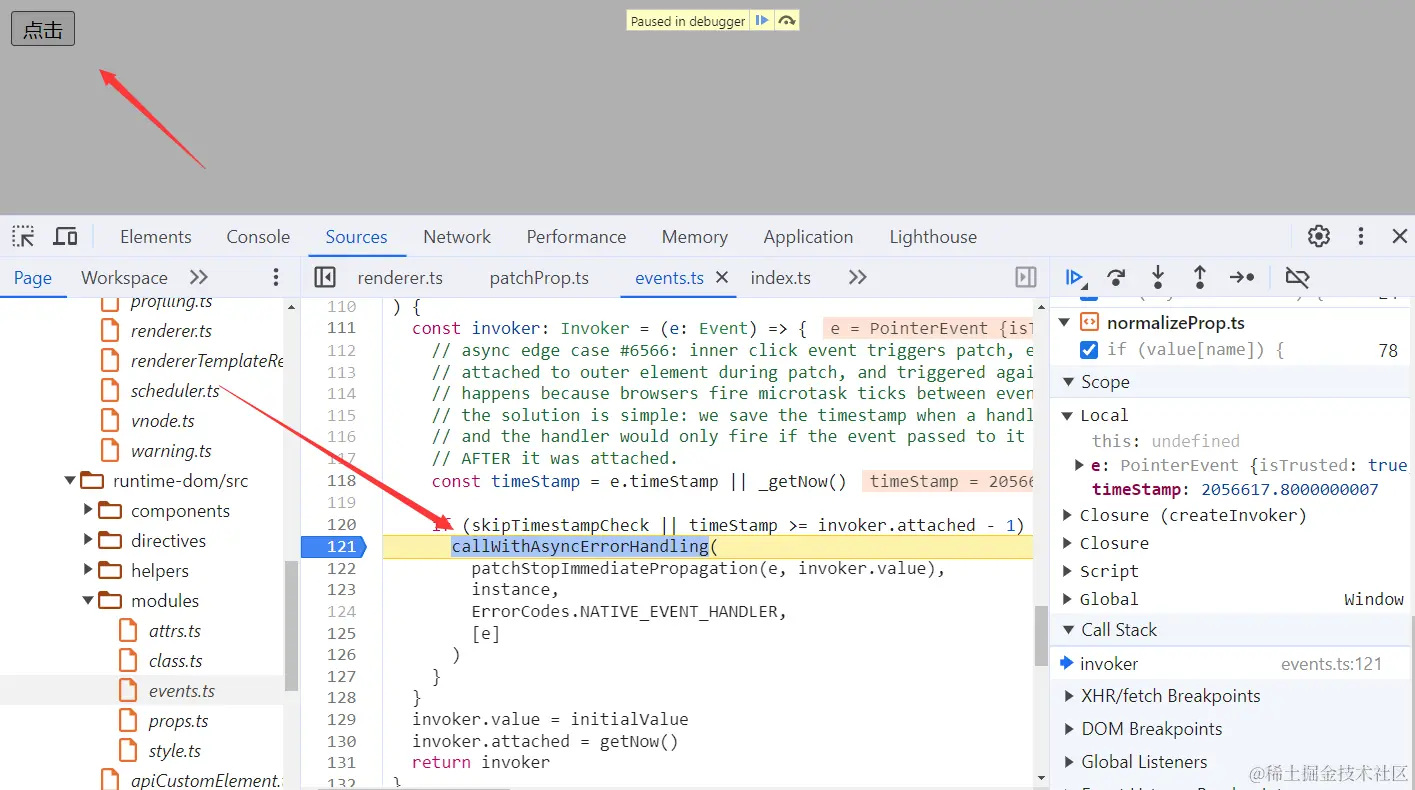The height and width of the screenshot is (790, 1415).
Task: Open class.ts in the file tree
Action: point(176,661)
